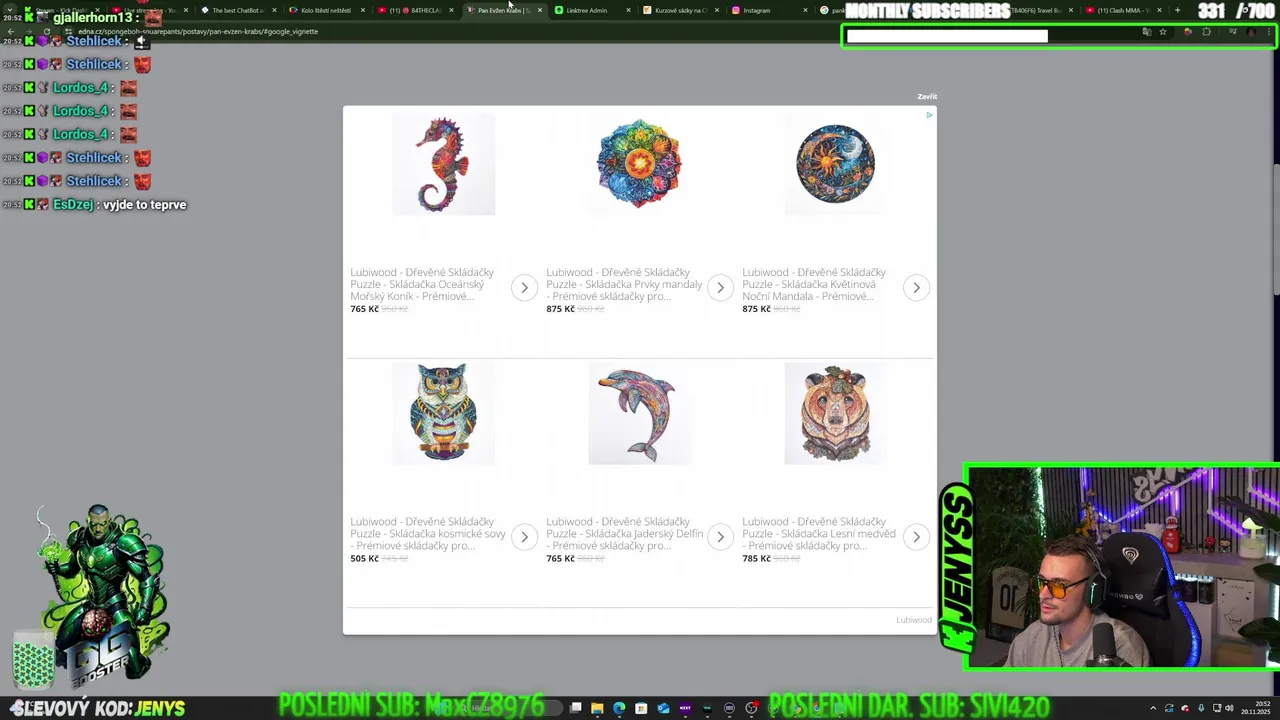Open arrow next to Prvky mandaly puzzle
The image size is (1280, 720).
click(x=720, y=288)
